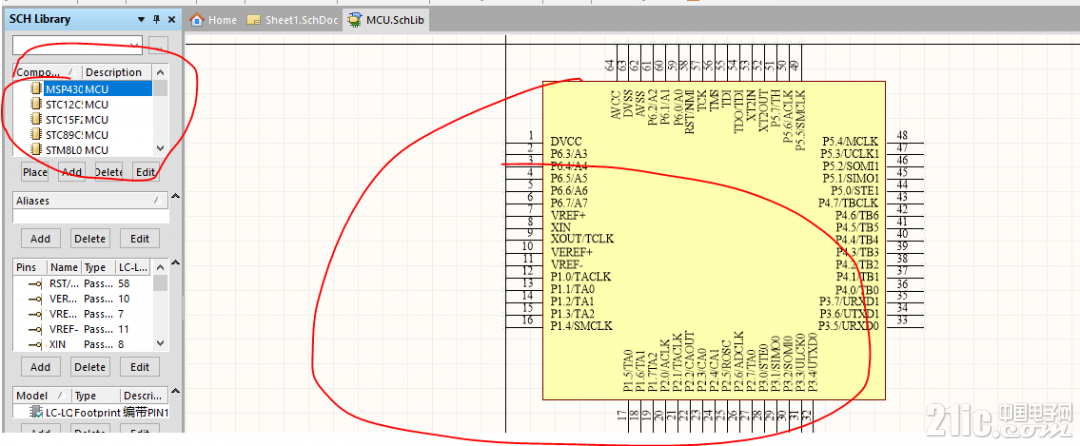Screen dimensions: 1080x446
Task: Click the down arrow of the components list scrollbar
Action: tap(160, 149)
